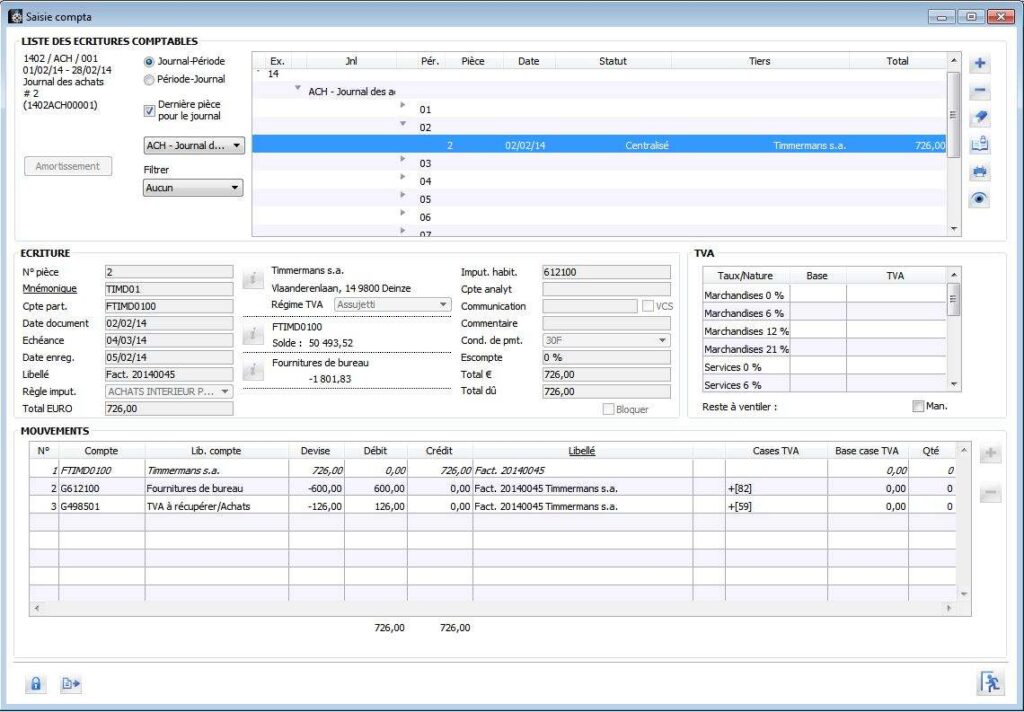The width and height of the screenshot is (1024, 712).
Task: Click the Date document field 02/02/14
Action: [168, 323]
